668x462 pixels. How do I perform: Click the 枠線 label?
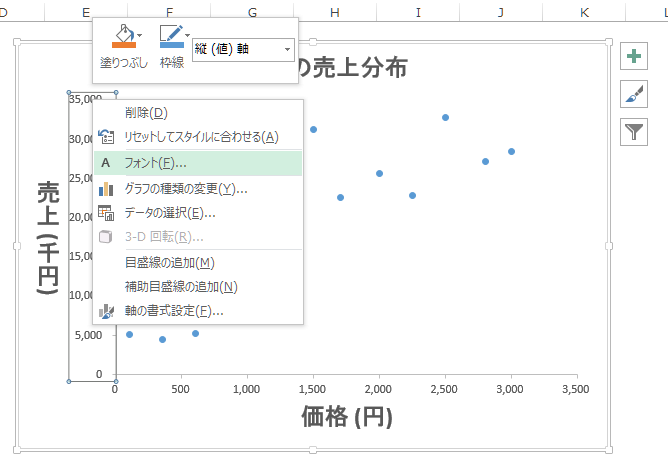point(172,63)
